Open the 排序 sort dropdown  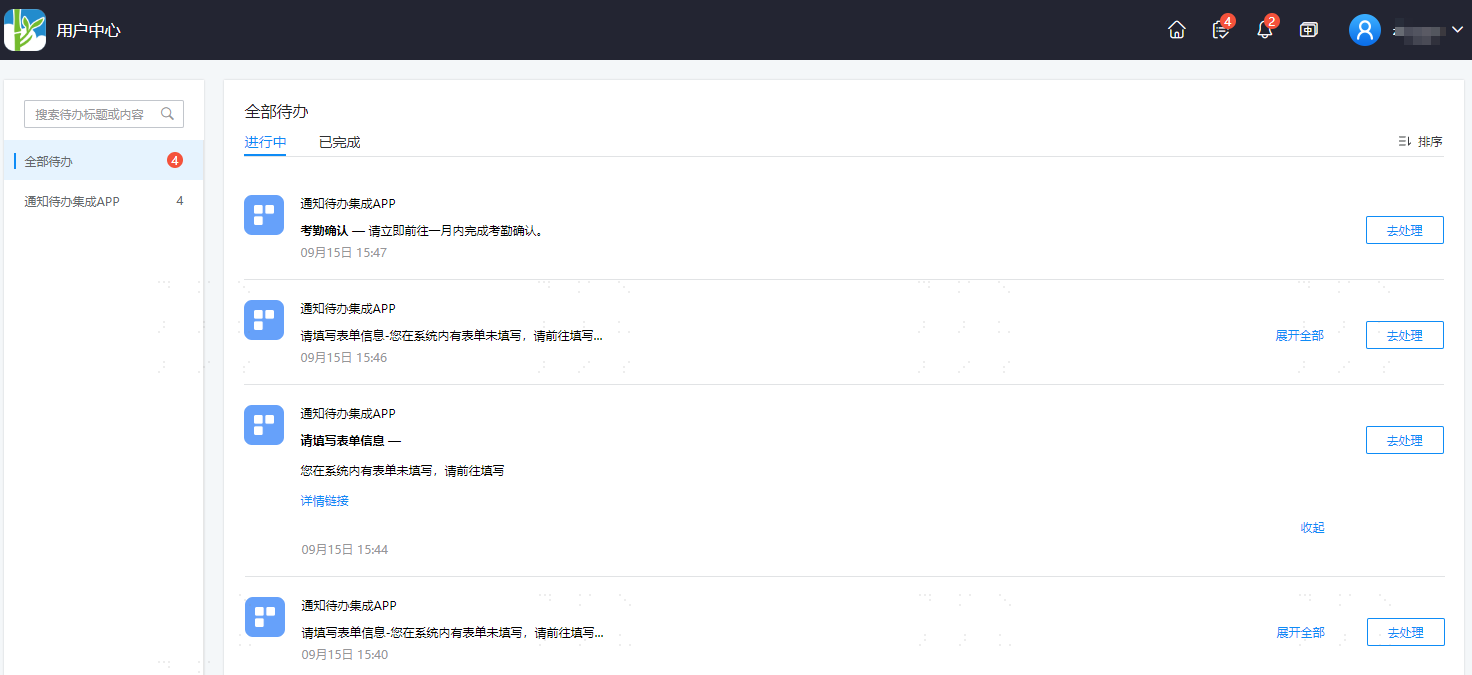(x=1420, y=142)
